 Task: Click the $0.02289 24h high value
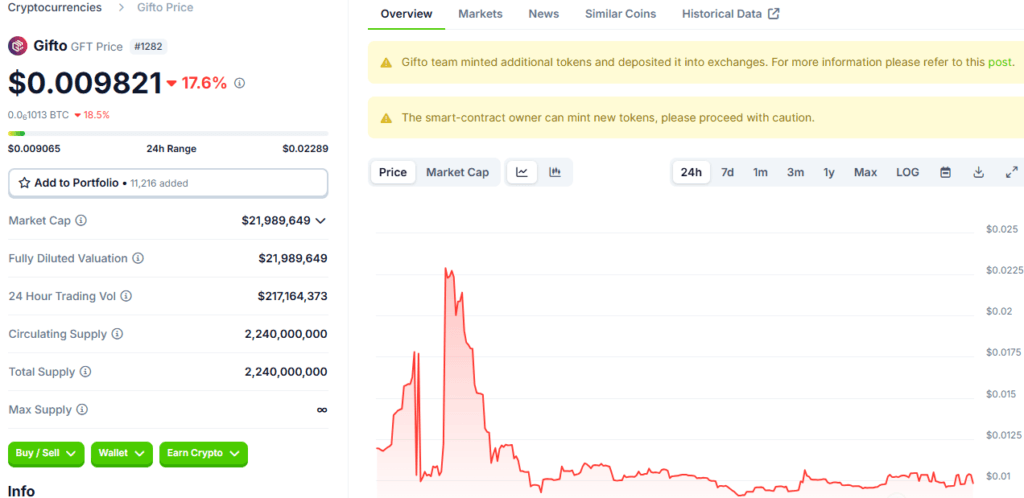pos(305,149)
